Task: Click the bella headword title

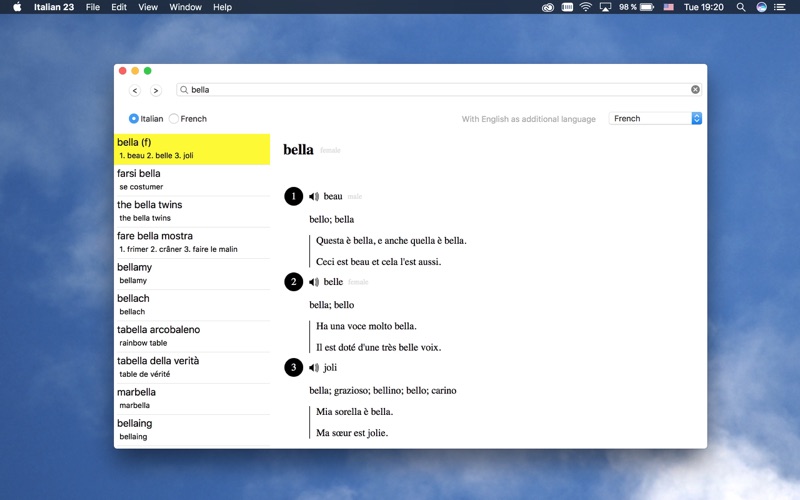Action: click(x=298, y=149)
